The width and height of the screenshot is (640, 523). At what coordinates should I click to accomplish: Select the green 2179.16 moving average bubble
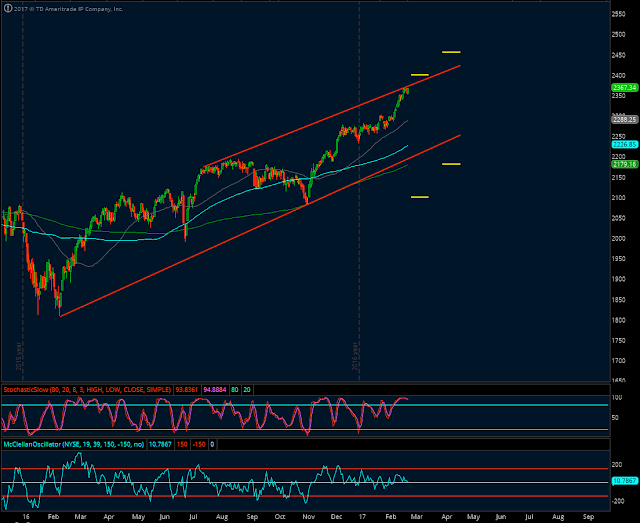pyautogui.click(x=624, y=164)
